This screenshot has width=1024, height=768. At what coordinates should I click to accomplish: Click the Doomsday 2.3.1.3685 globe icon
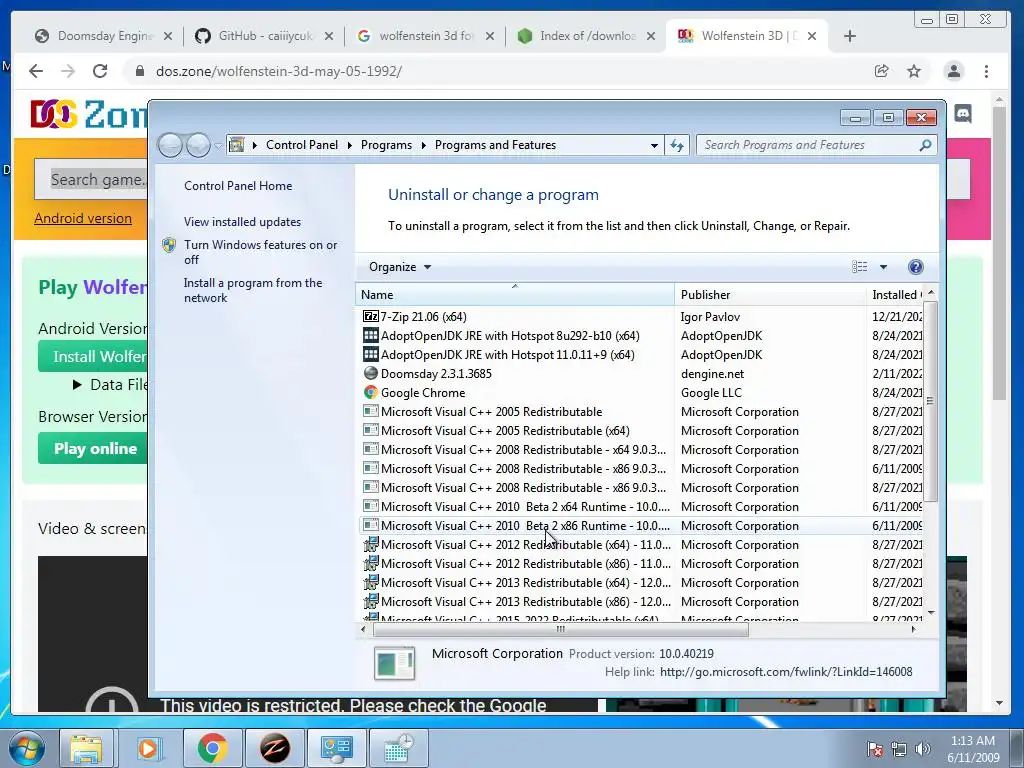click(370, 374)
